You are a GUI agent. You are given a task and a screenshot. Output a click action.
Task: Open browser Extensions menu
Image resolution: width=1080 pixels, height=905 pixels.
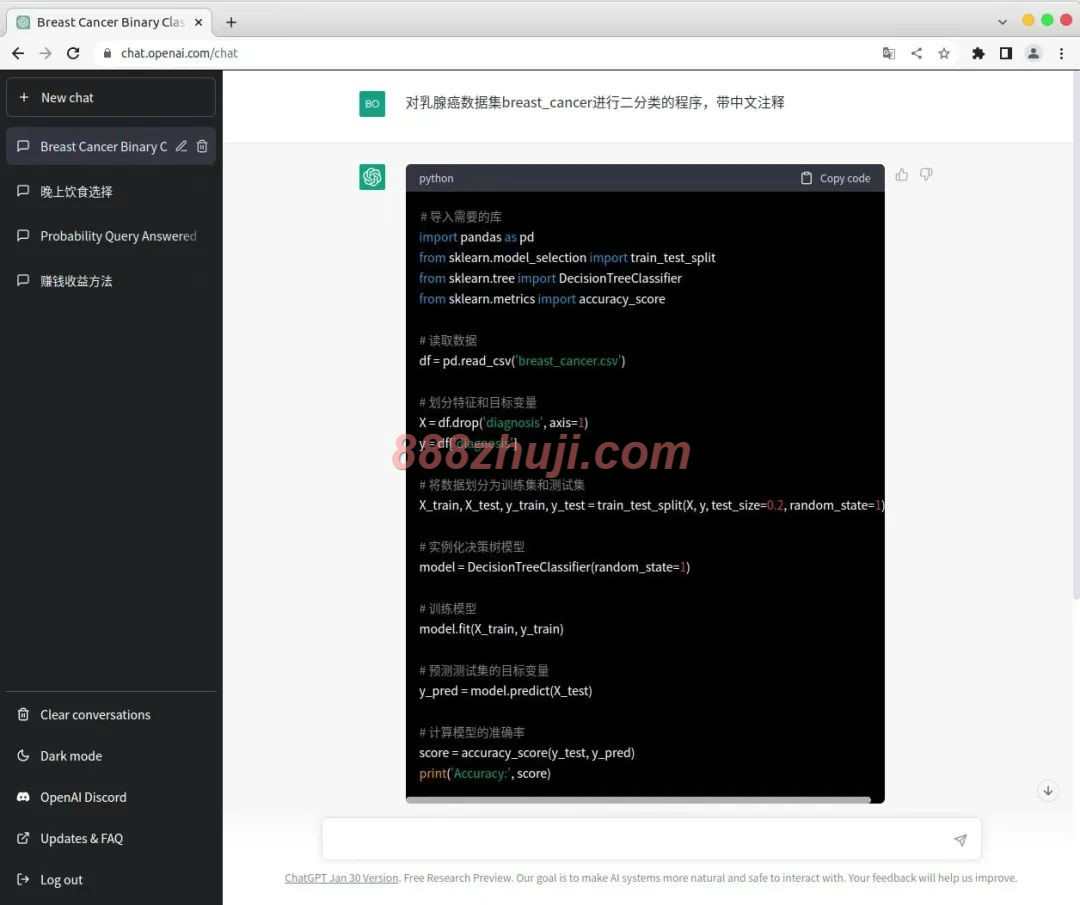tap(978, 53)
